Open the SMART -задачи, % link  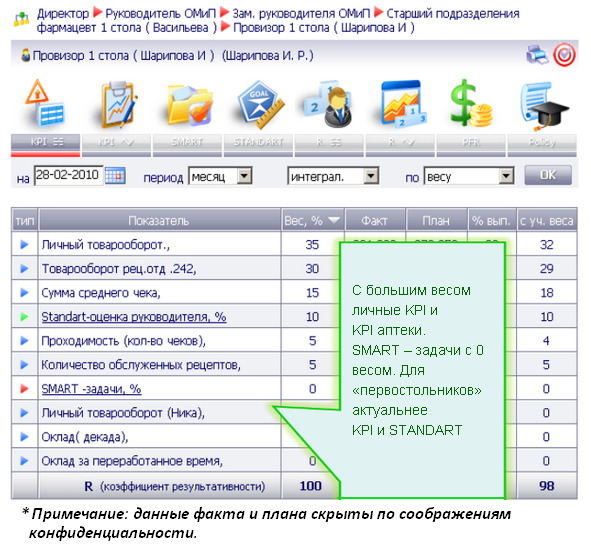tap(91, 389)
